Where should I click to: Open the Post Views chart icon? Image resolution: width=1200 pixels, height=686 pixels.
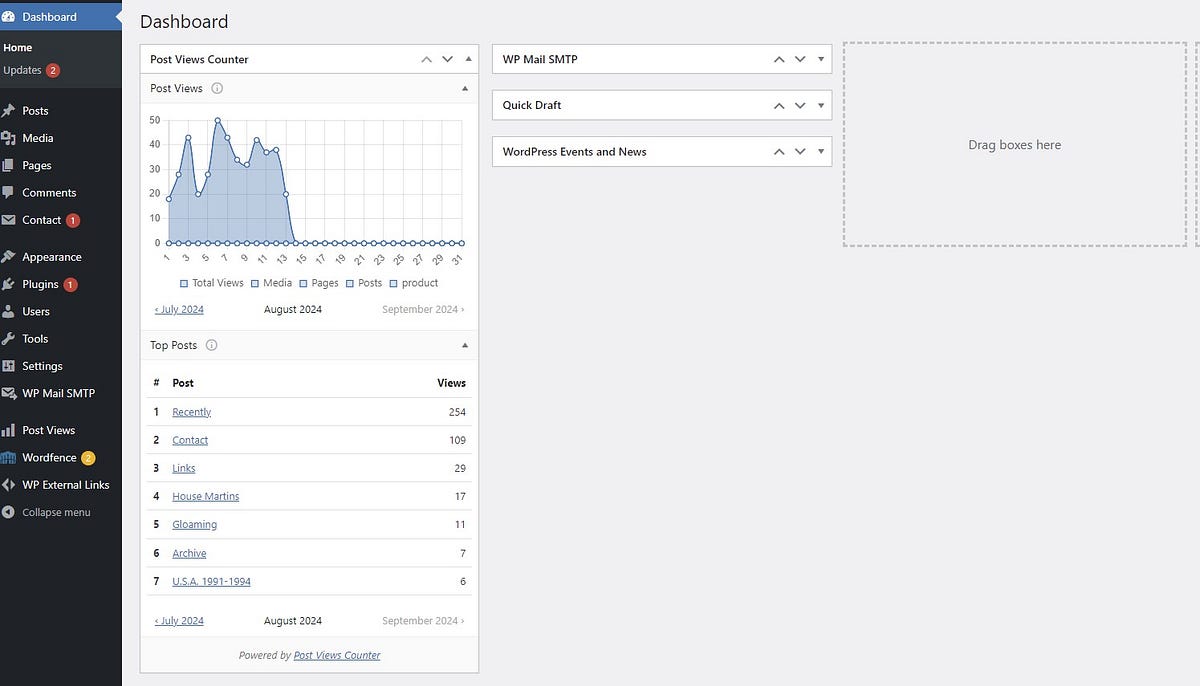10,429
